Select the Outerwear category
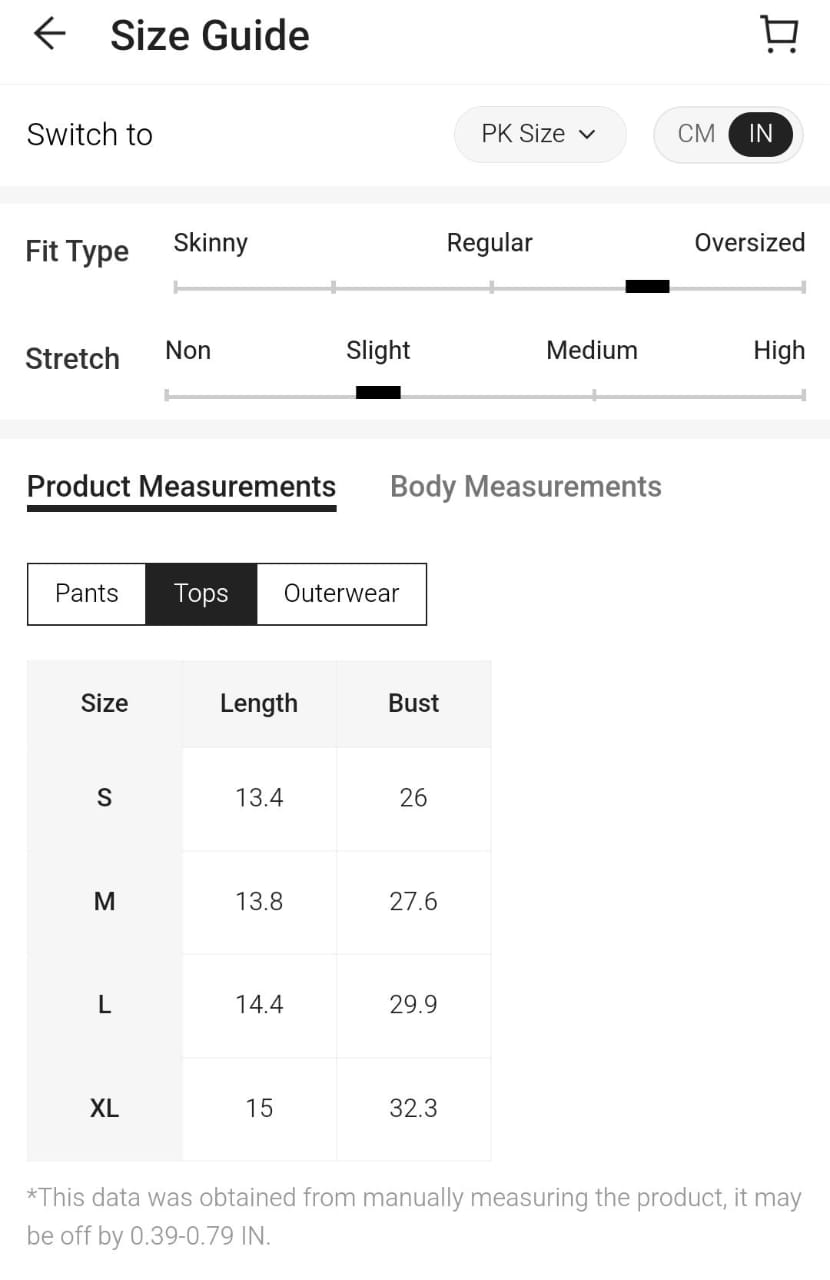 pos(341,594)
